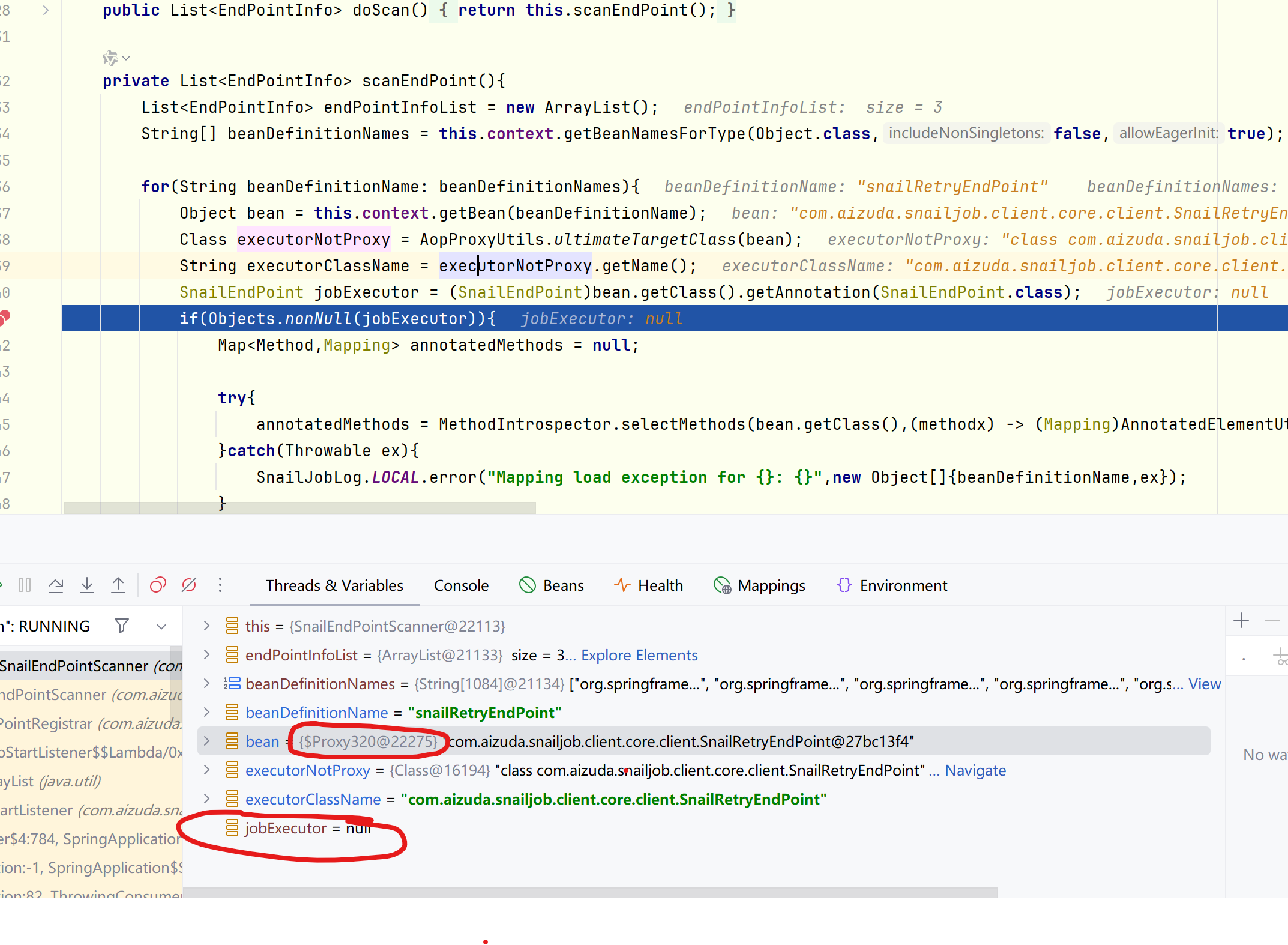Toggle the Mute Breakpoints icon

189,585
